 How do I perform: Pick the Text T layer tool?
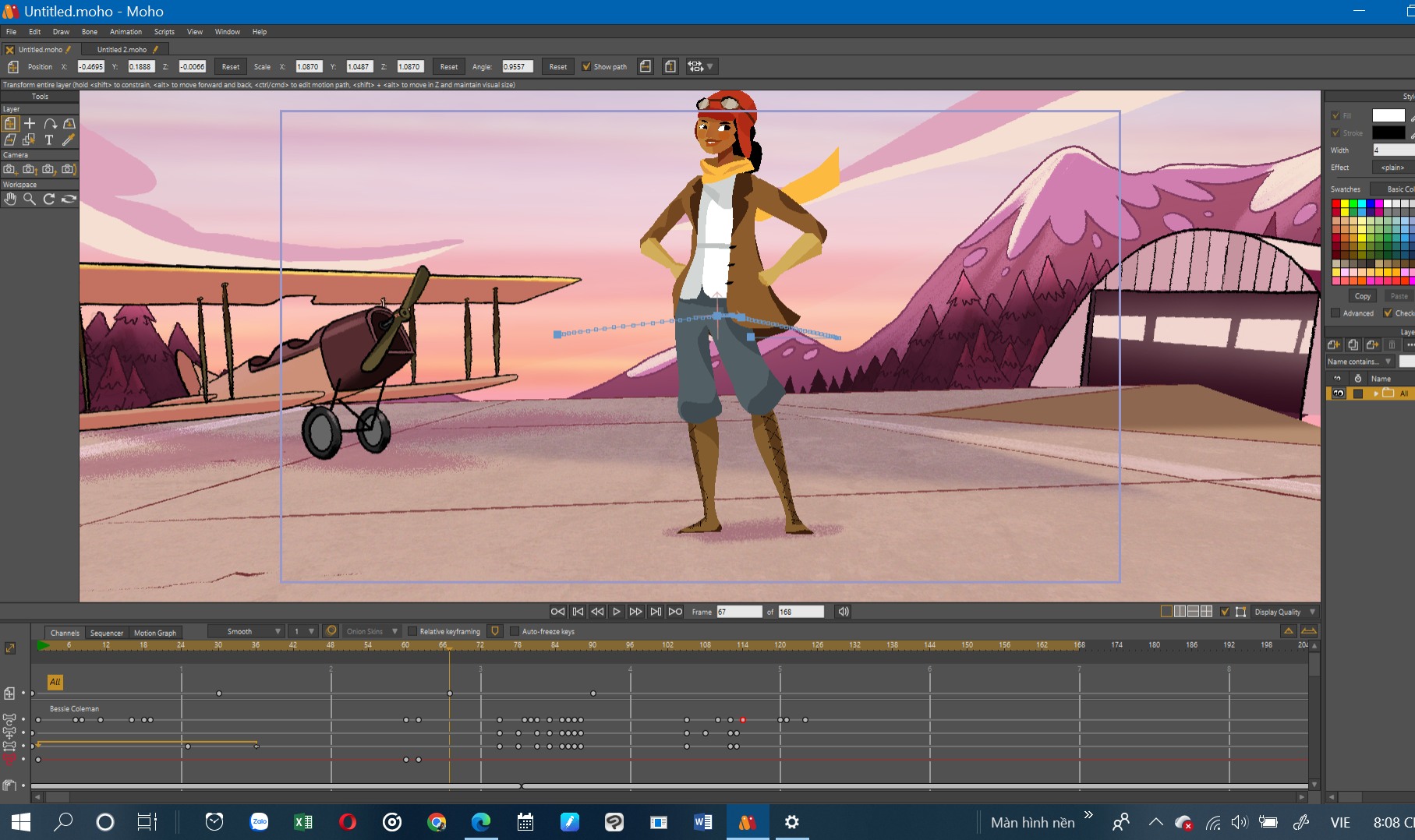[49, 140]
